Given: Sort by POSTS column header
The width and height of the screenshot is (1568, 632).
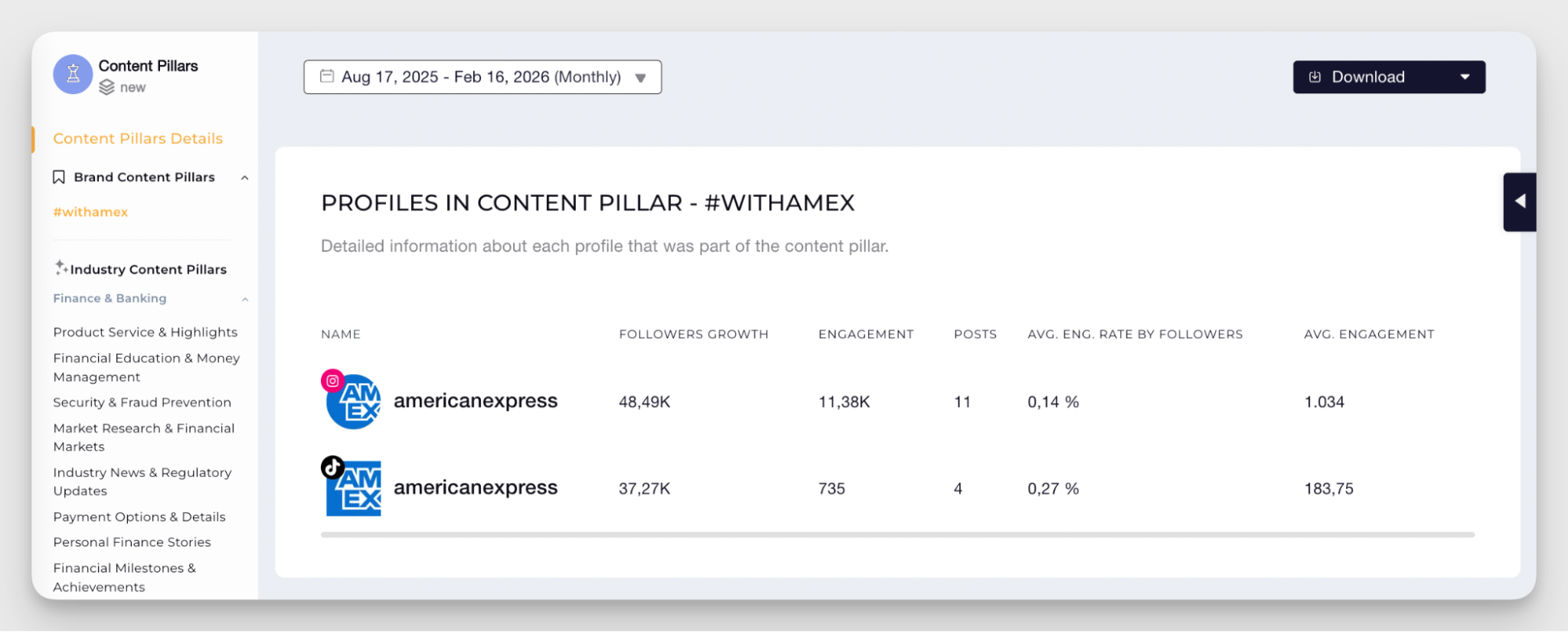Looking at the screenshot, I should 975,334.
